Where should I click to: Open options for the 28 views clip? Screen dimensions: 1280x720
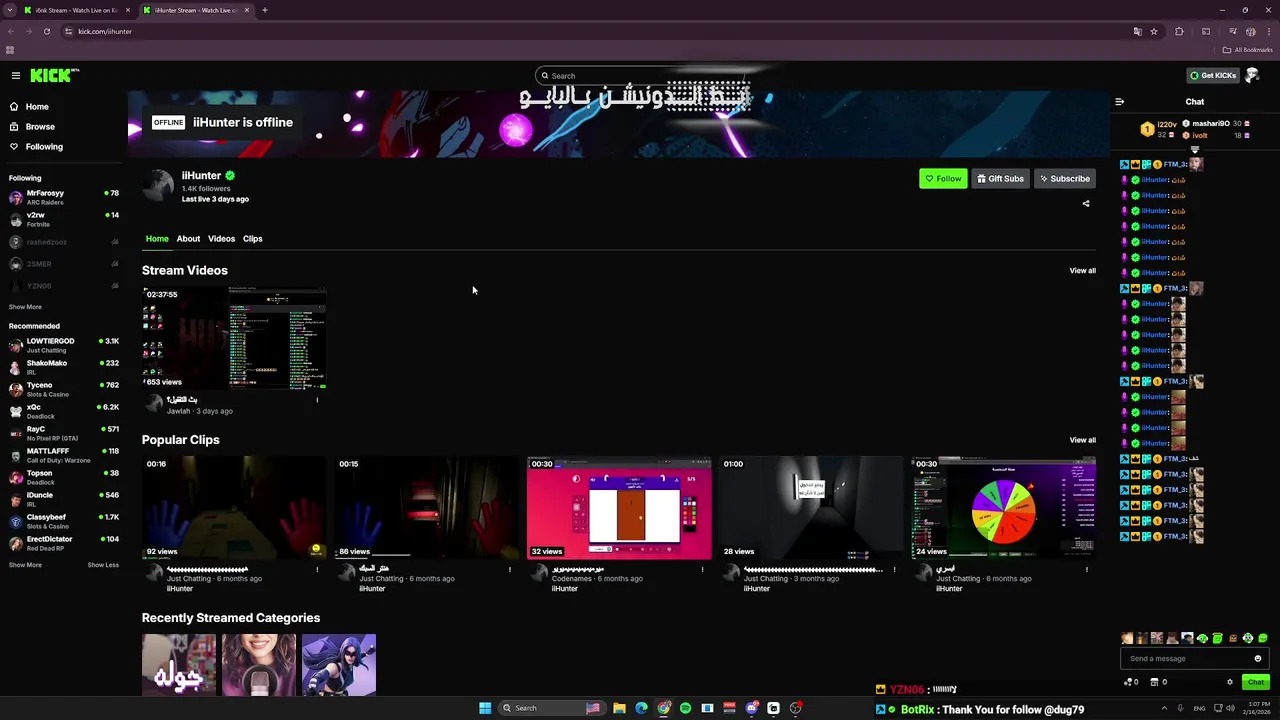coord(894,570)
